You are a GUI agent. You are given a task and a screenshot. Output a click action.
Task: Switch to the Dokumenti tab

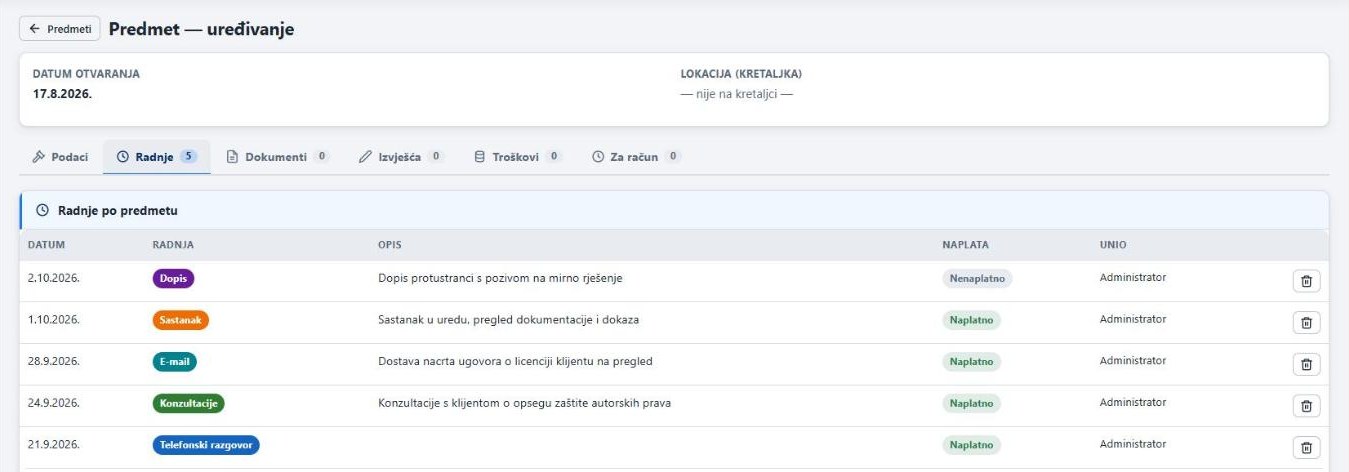click(278, 157)
